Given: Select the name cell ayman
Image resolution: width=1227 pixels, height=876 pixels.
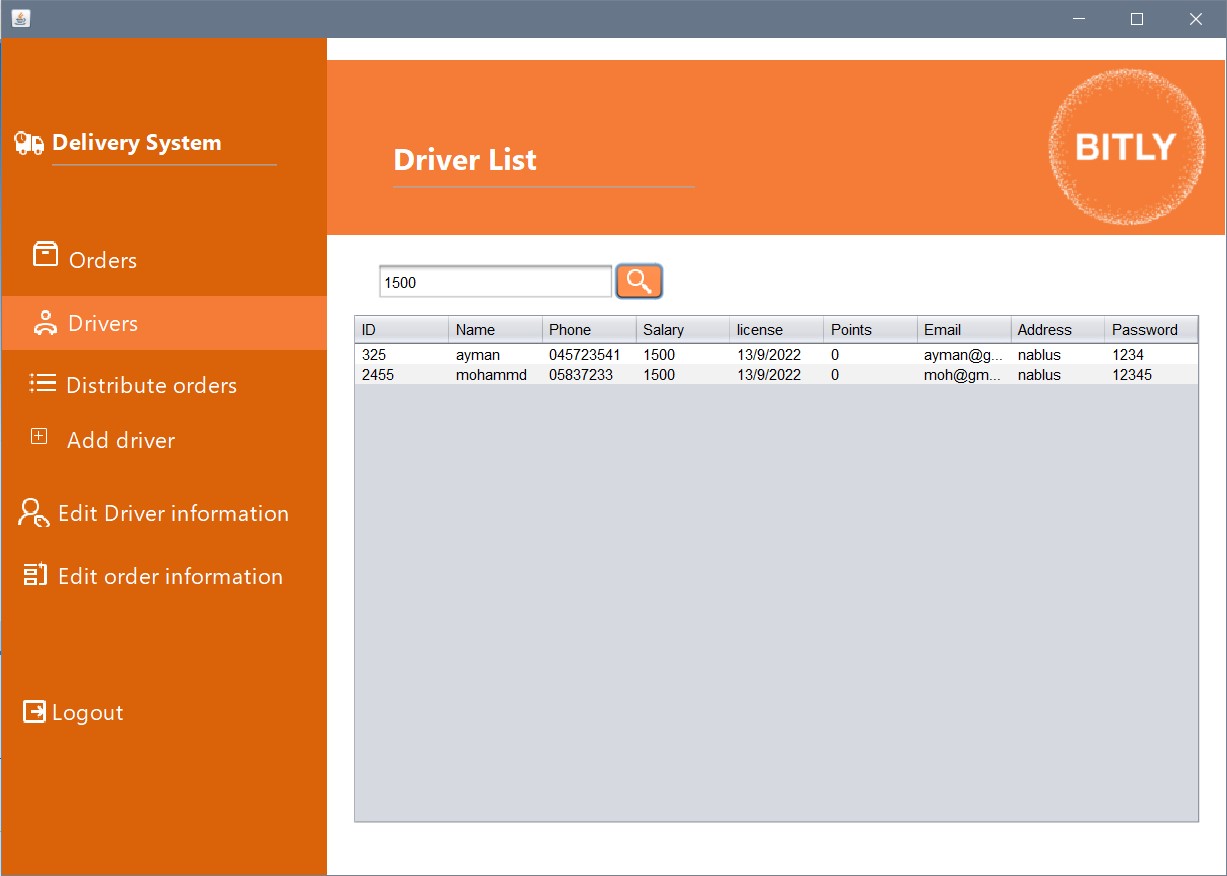Looking at the screenshot, I should [x=496, y=355].
